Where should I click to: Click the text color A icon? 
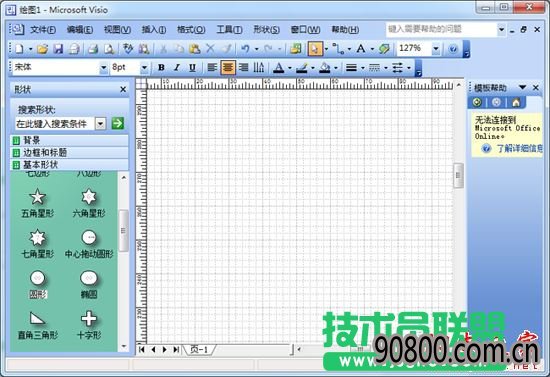[x=279, y=68]
